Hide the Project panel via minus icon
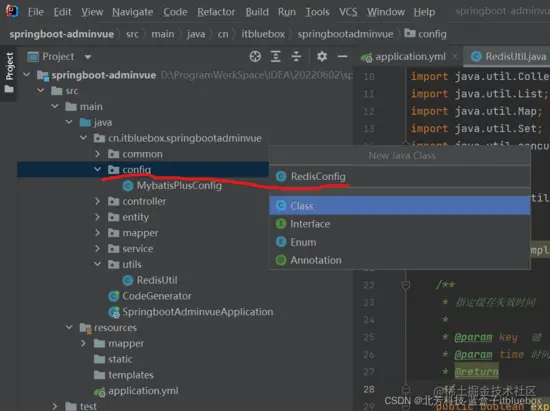Screen dimensions: 550x411 (342, 56)
